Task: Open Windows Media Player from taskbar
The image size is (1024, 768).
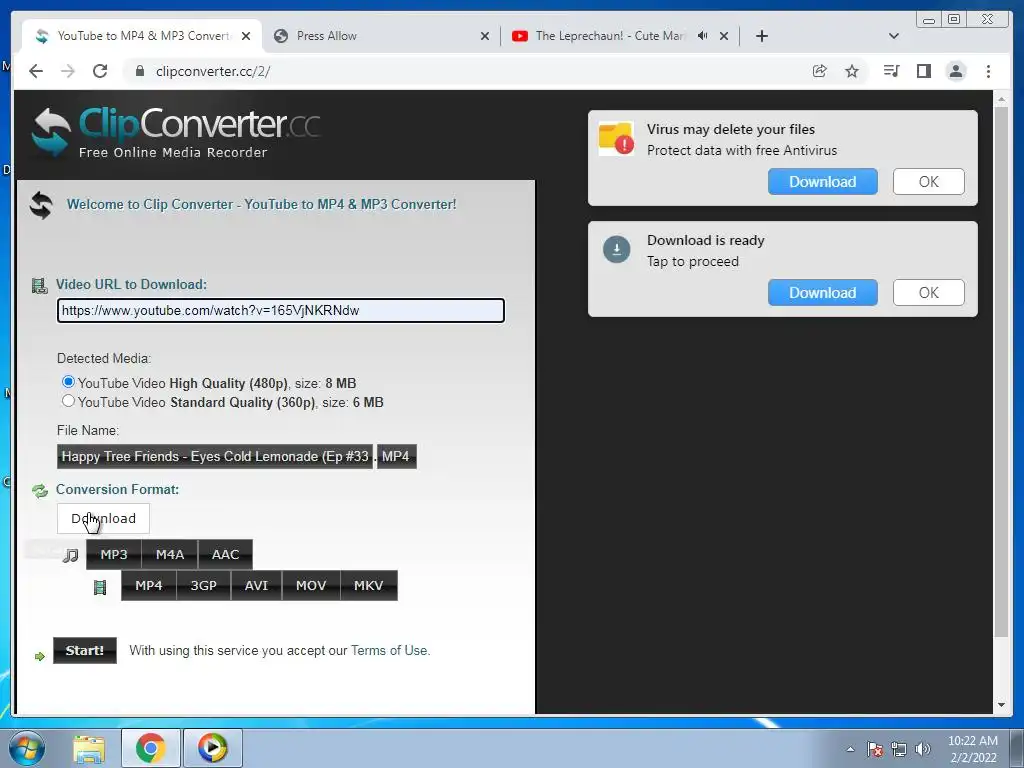Action: click(x=213, y=748)
